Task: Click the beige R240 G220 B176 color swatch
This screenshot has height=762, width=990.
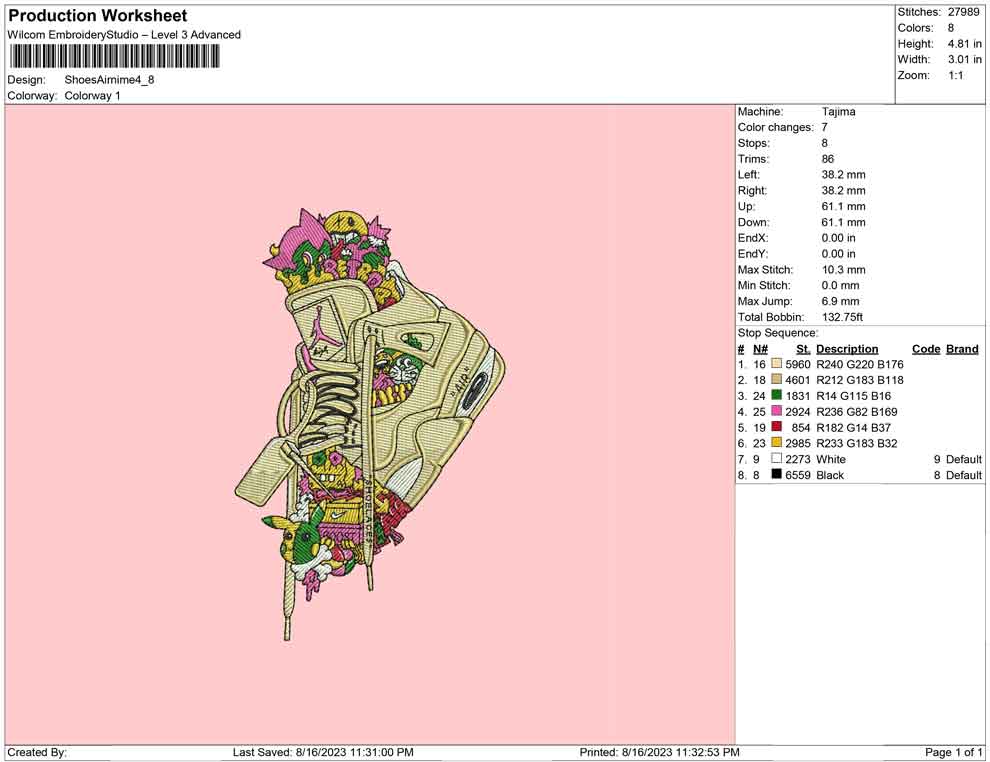Action: tap(776, 365)
